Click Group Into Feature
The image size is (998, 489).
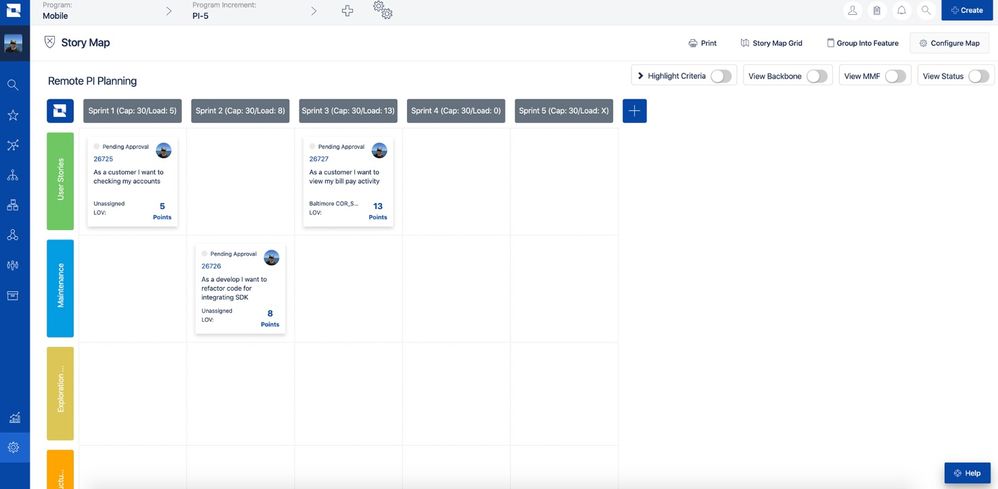point(862,43)
